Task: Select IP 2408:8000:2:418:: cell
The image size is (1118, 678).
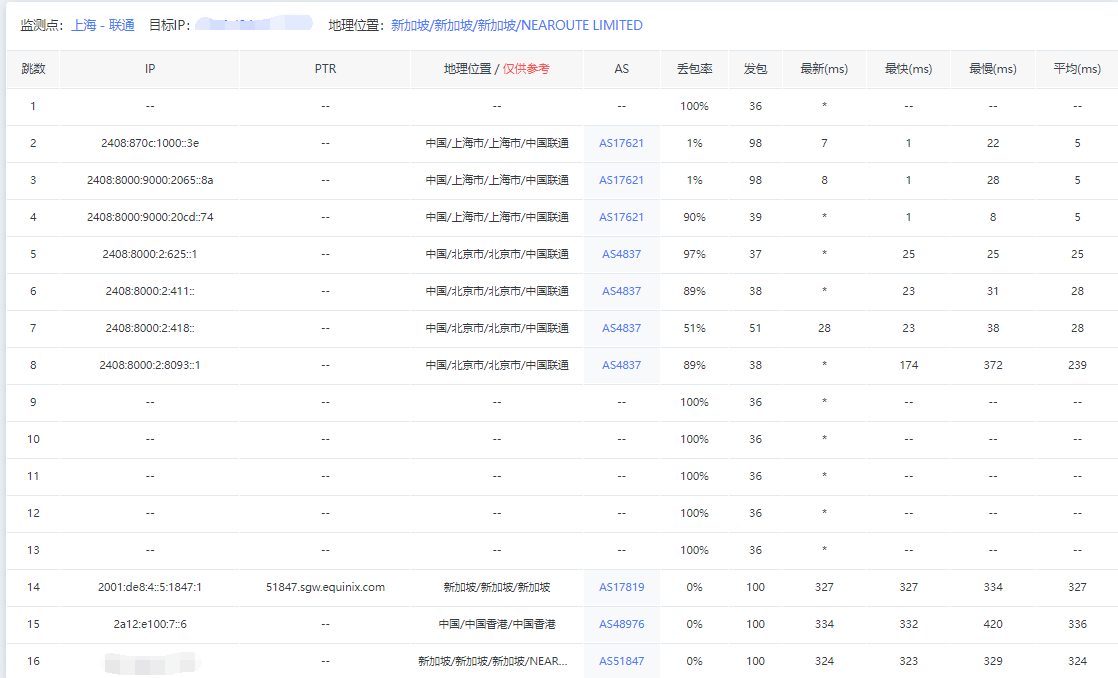Action: click(x=150, y=329)
